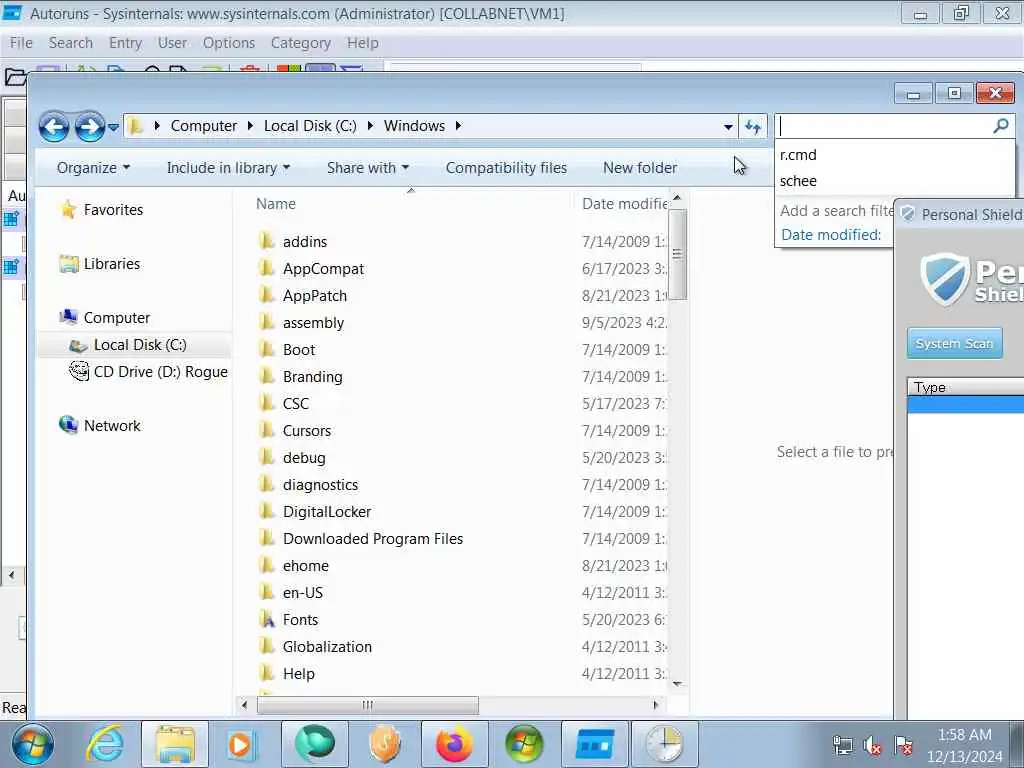The width and height of the screenshot is (1024, 768).
Task: Launch Internet Explorer from taskbar
Action: pyautogui.click(x=105, y=744)
